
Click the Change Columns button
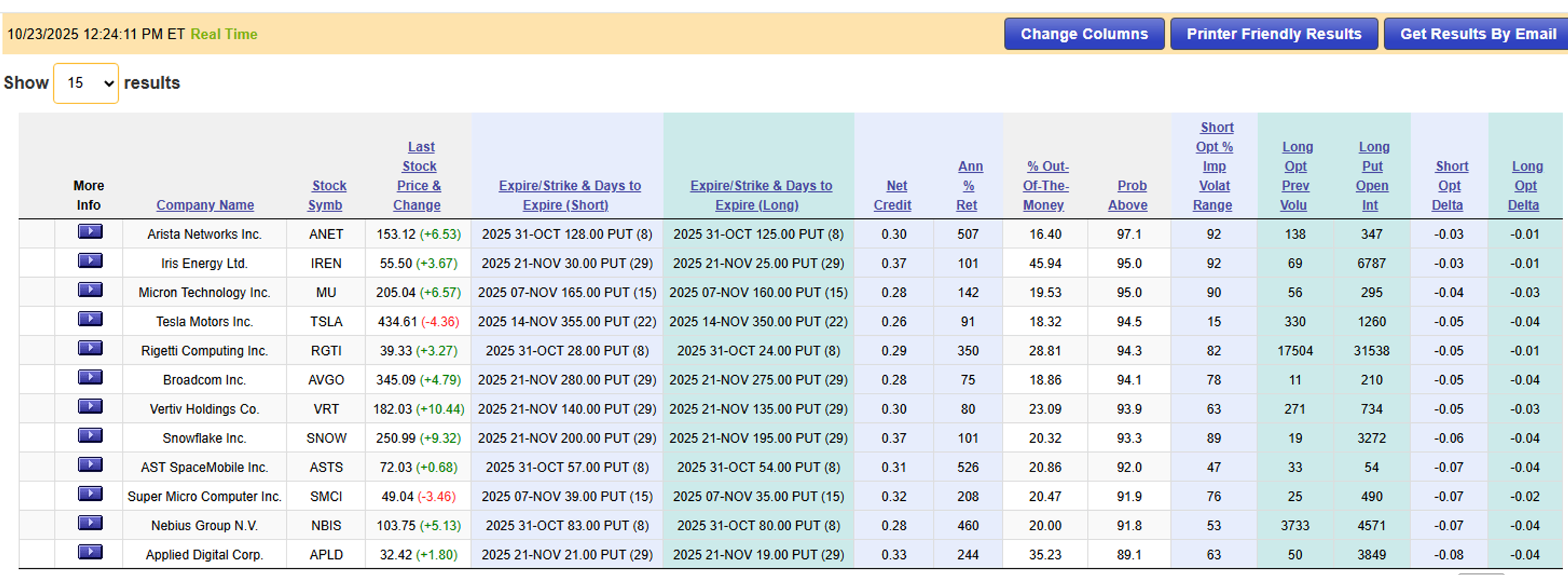1084,34
